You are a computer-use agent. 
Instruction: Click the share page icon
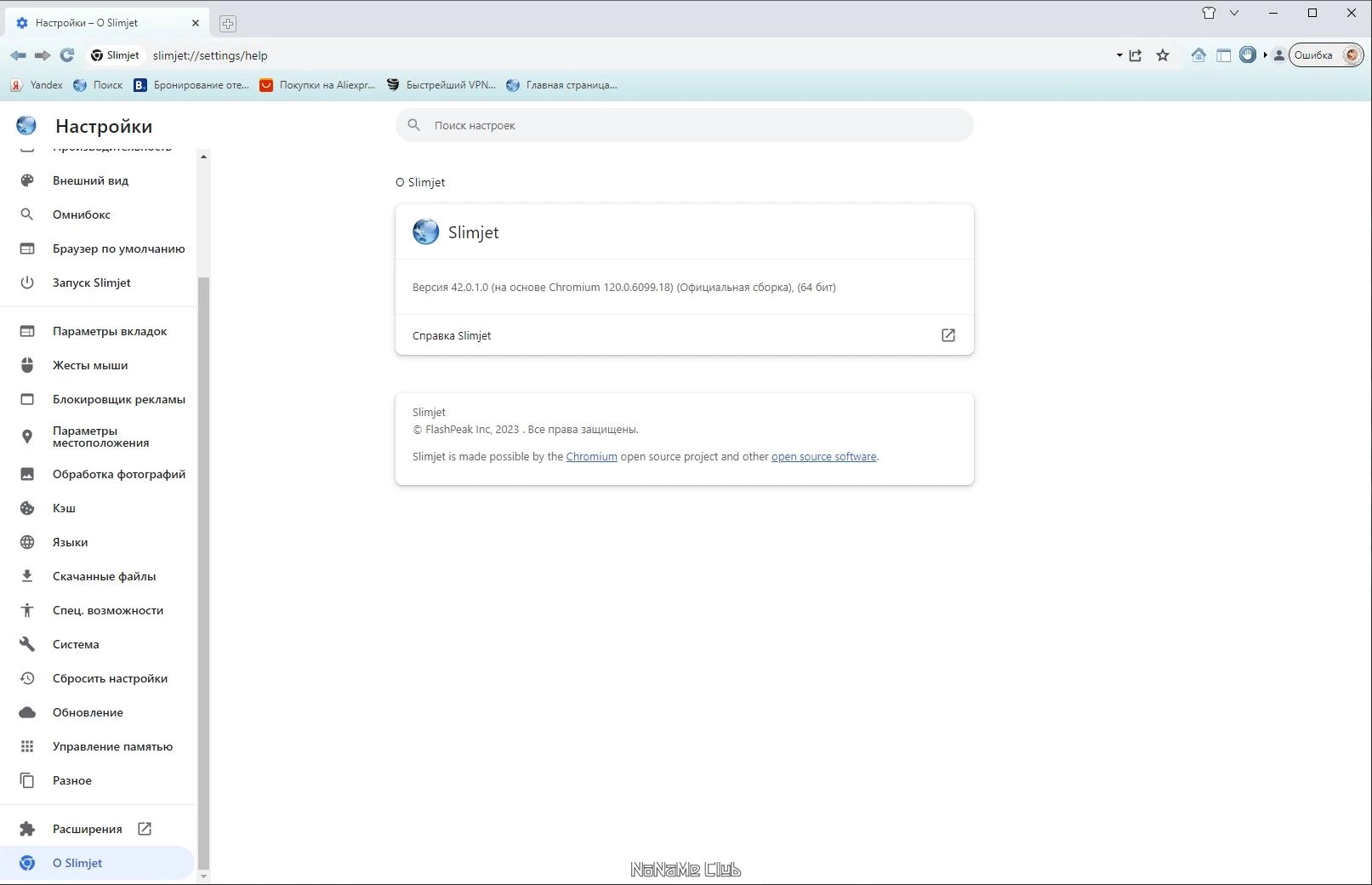(x=1136, y=55)
